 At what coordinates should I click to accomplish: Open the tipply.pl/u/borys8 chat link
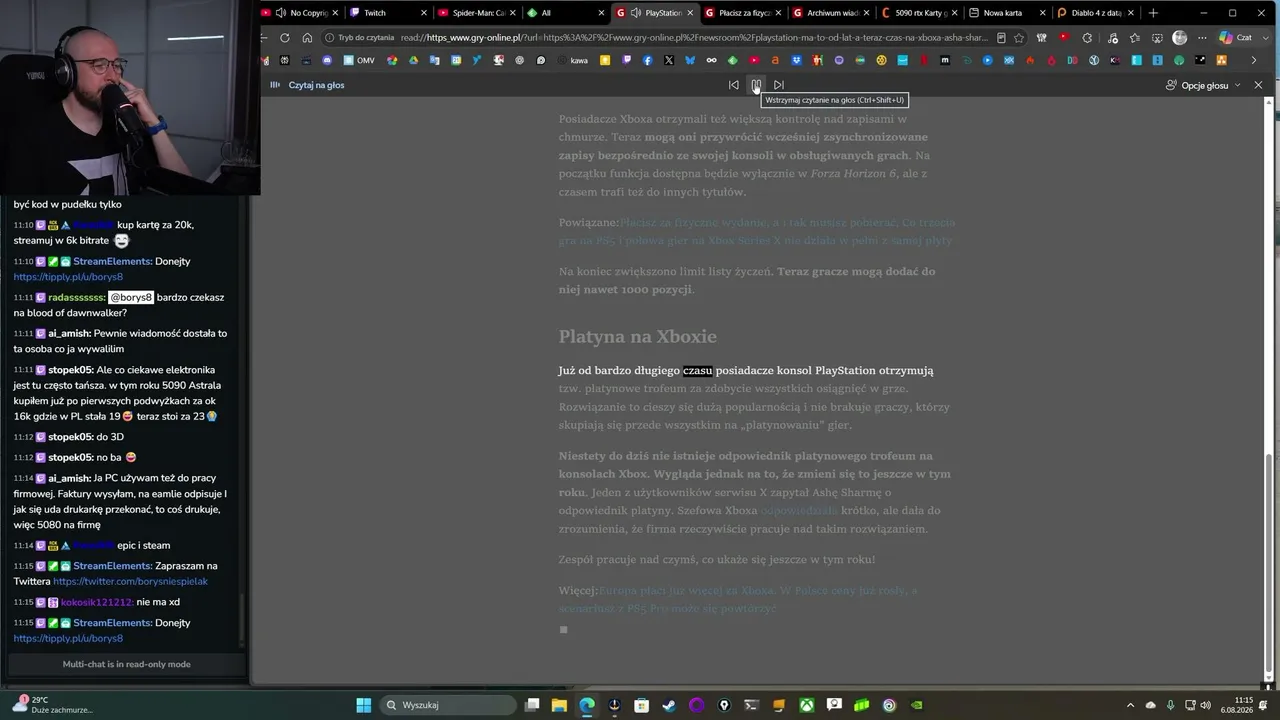point(68,277)
